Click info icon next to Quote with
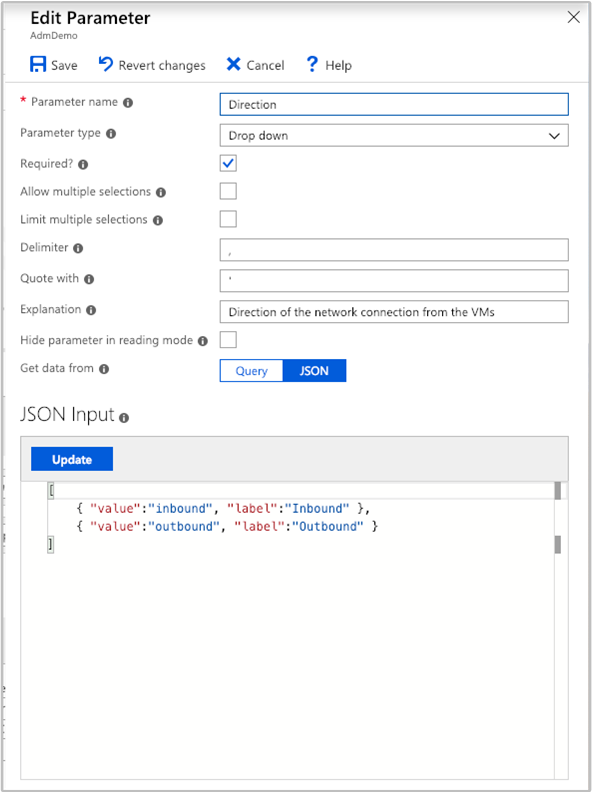592x793 pixels. tap(89, 279)
